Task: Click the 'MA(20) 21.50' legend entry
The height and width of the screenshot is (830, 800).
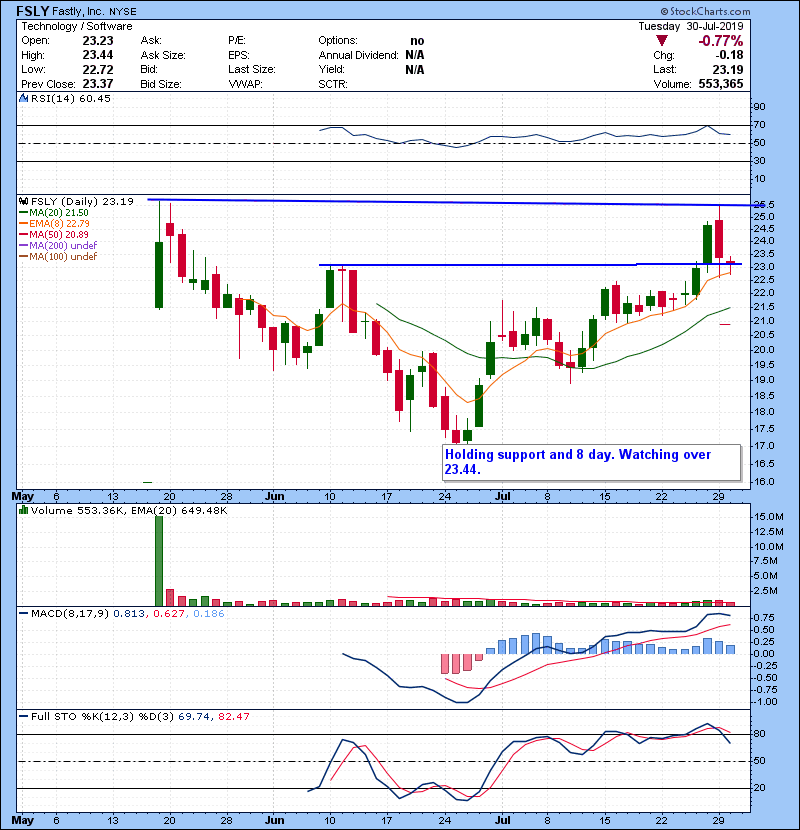Action: click(59, 213)
